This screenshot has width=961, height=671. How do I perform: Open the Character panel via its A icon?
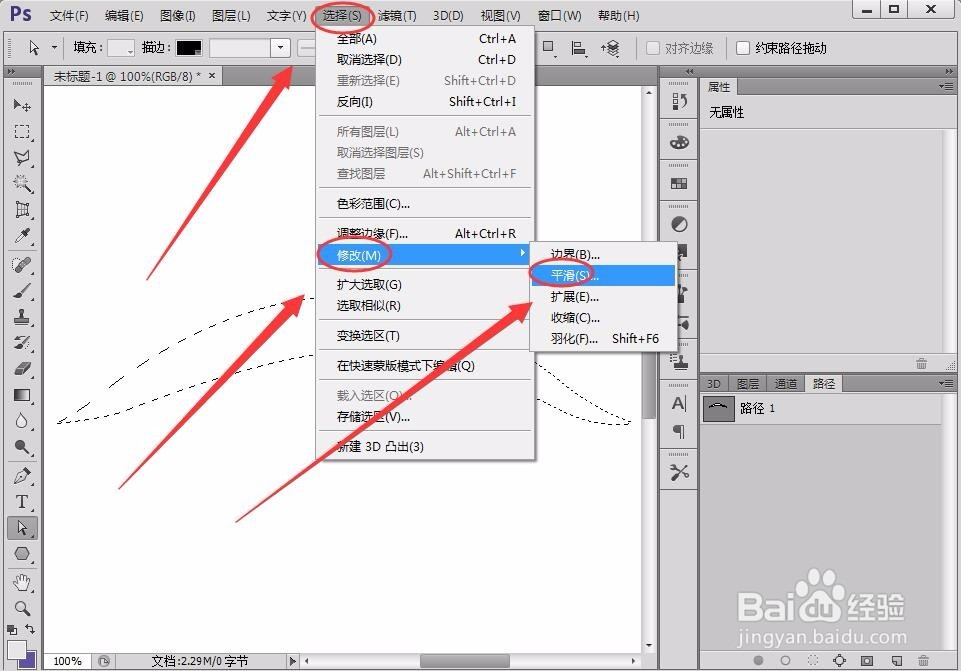677,404
